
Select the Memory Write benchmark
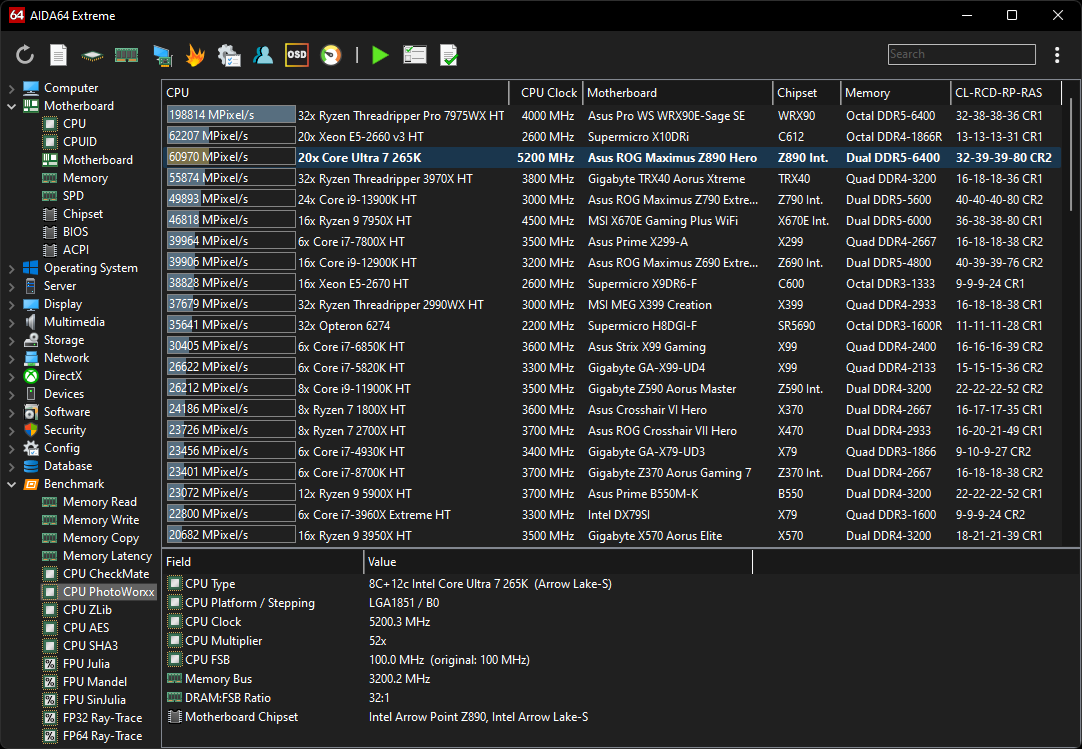[x=101, y=520]
